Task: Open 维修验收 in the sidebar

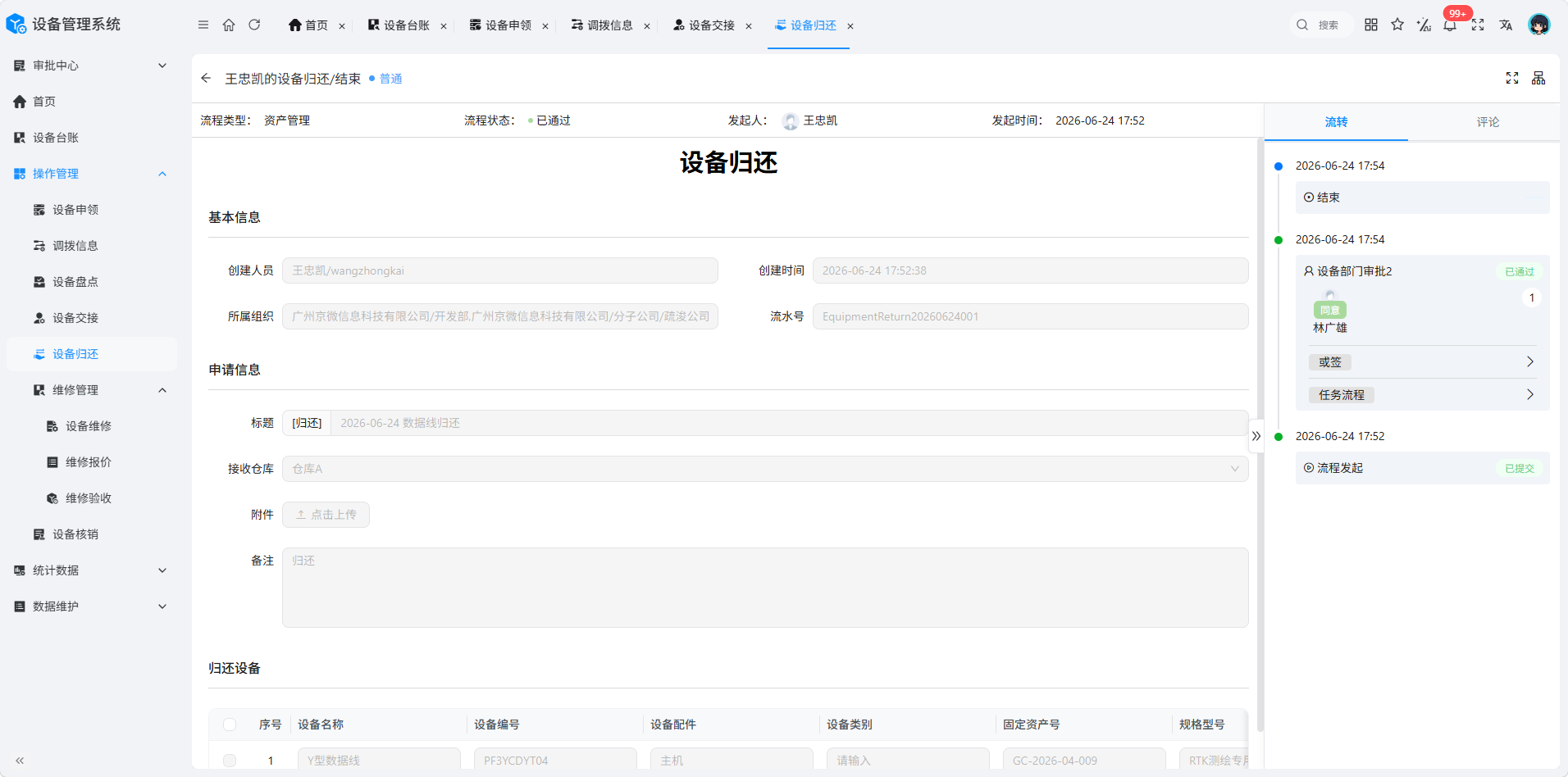Action: click(90, 498)
